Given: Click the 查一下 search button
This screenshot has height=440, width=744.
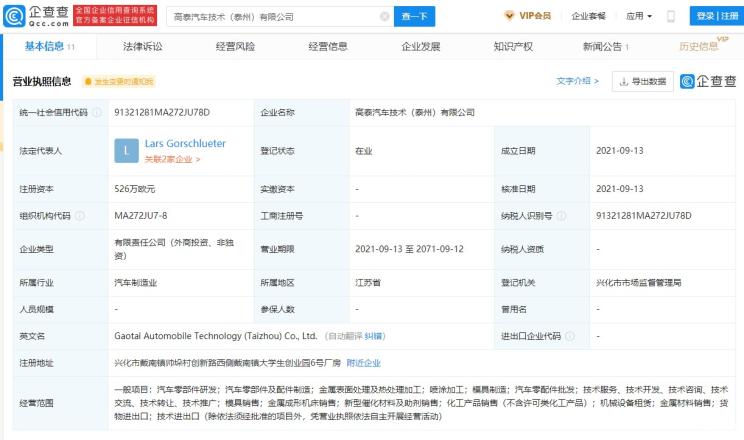Looking at the screenshot, I should [414, 17].
